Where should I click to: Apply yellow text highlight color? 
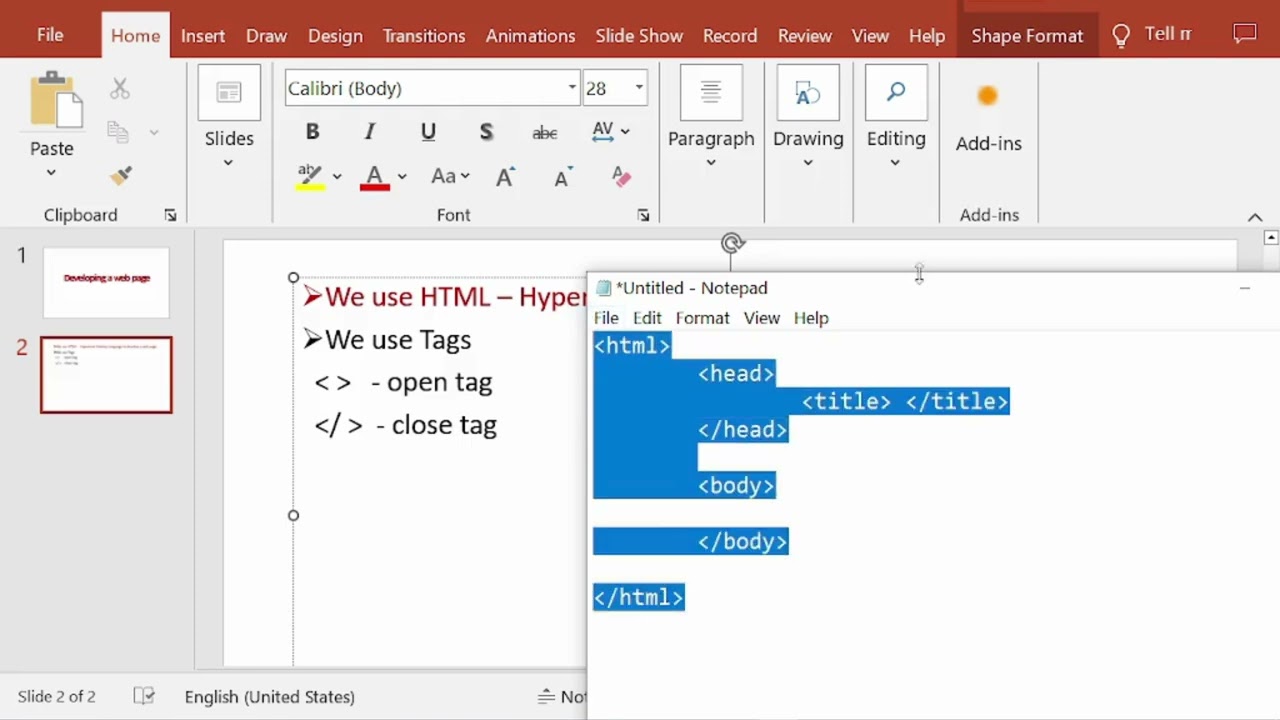310,176
